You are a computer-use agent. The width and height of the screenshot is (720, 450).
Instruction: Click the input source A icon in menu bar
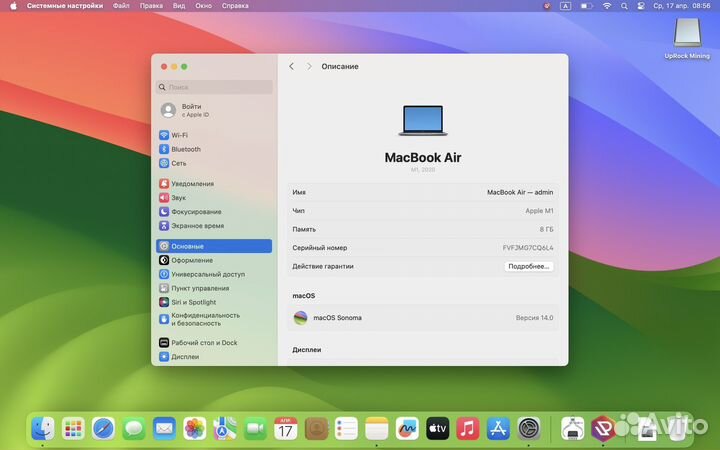565,6
